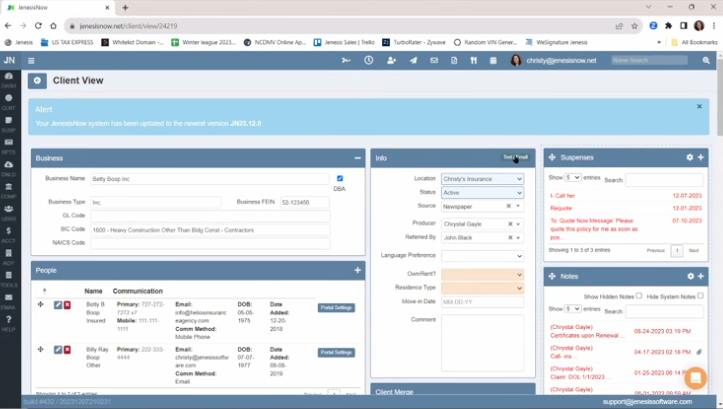This screenshot has height=409, width=723.
Task: Click Portal Settings for Betty B Boop
Action: tap(336, 307)
